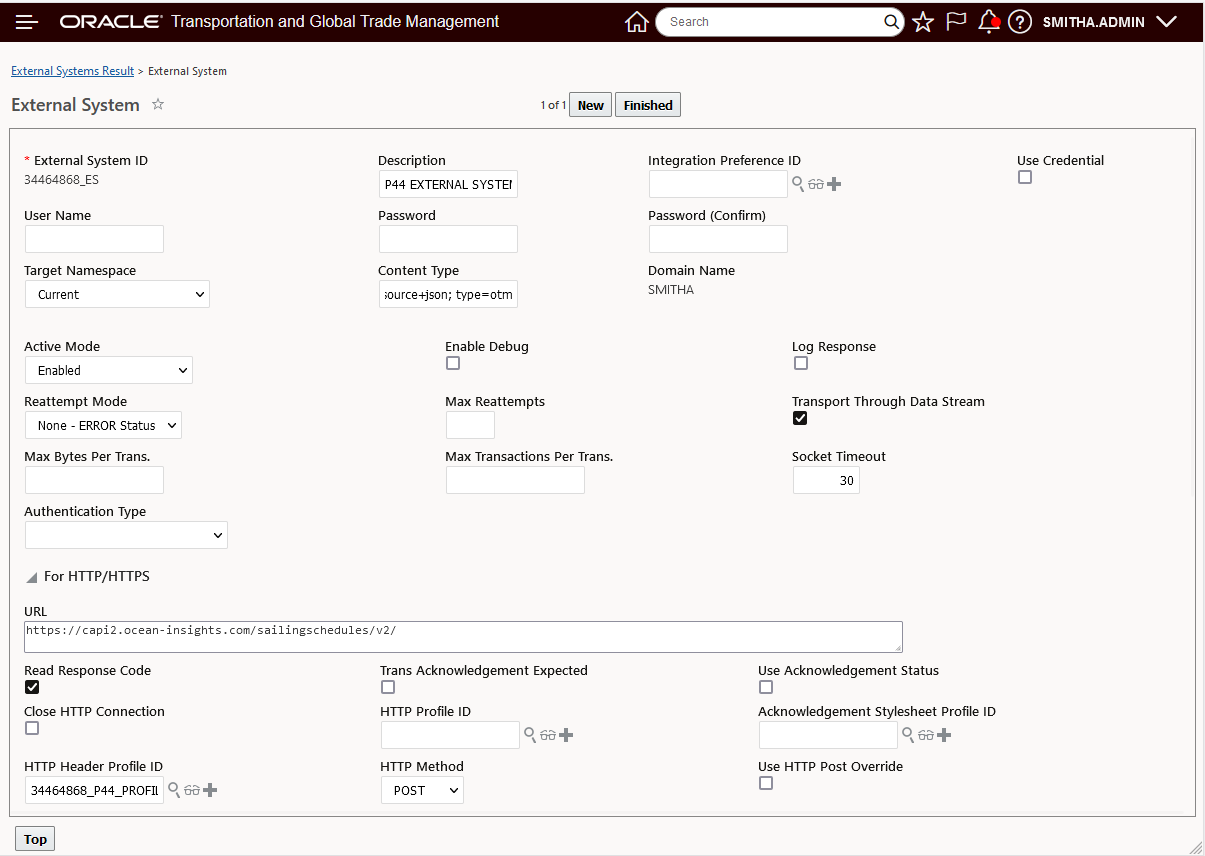
Task: Click the Max Bytes Per Trans. field
Action: 94,480
